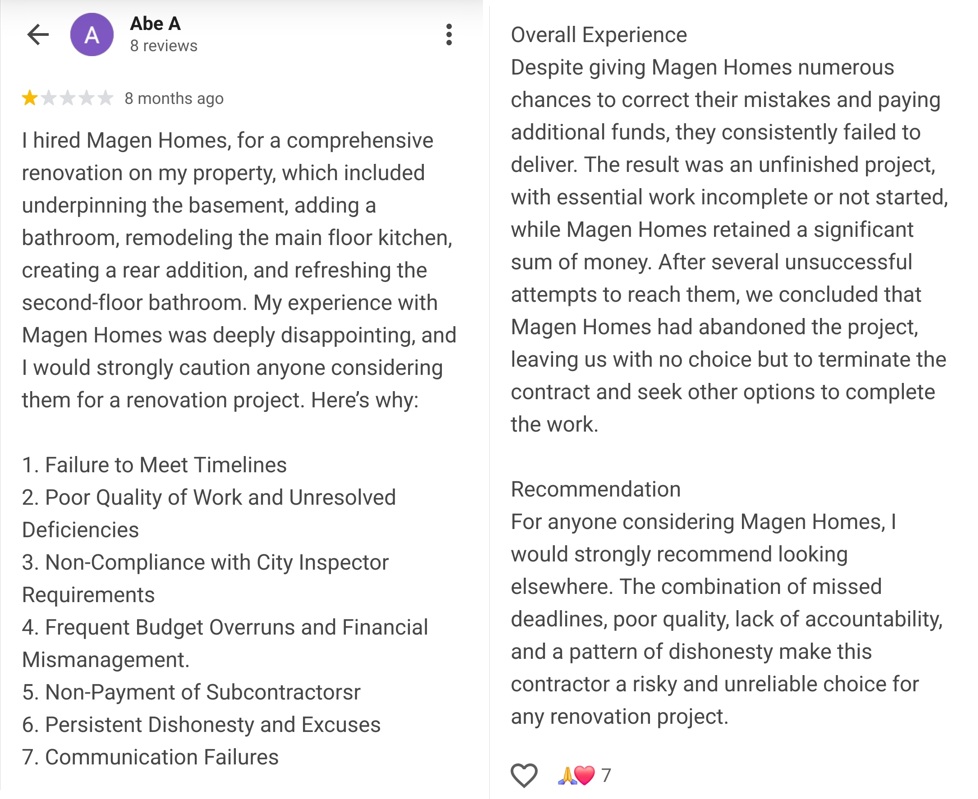
Task: Click the 'Recommendation' heading
Action: (x=596, y=489)
